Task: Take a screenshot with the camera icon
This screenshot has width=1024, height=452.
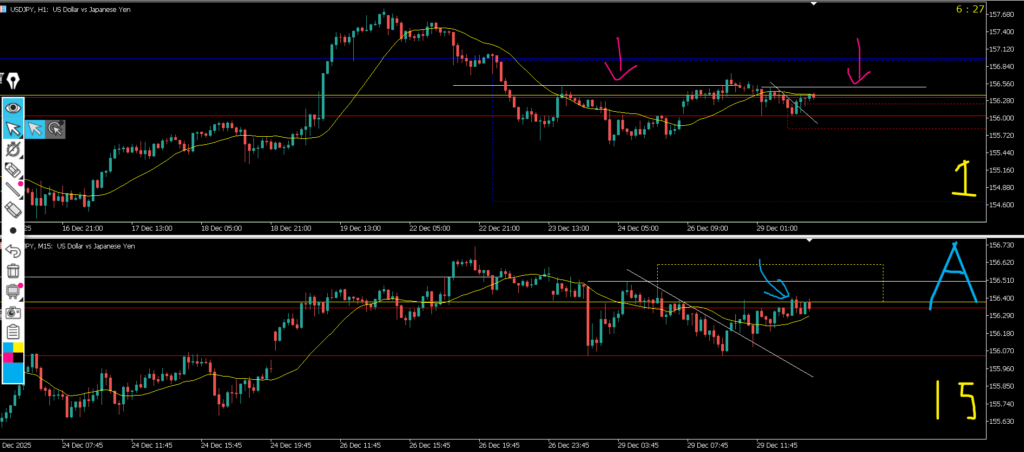Action: tap(13, 312)
